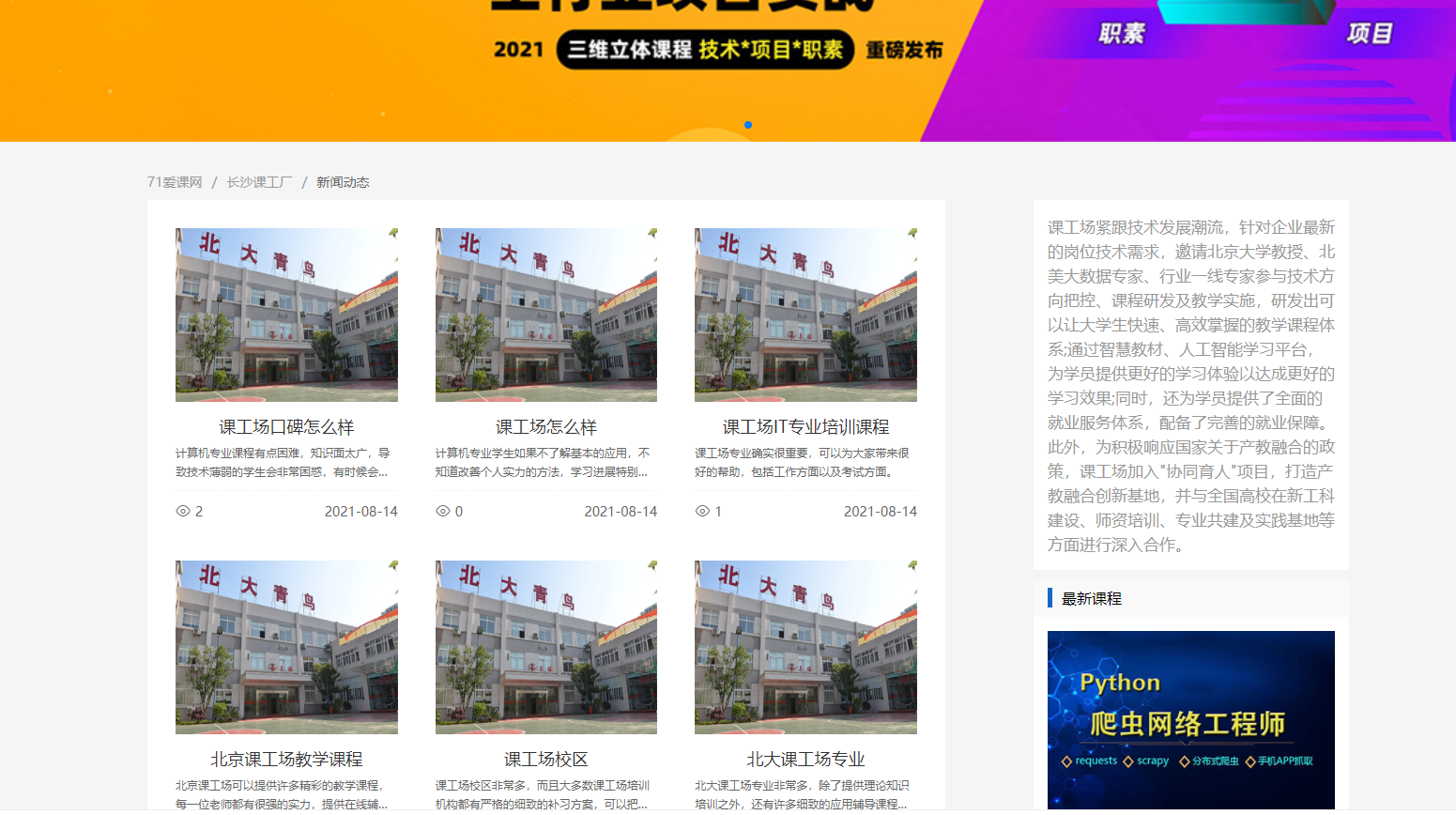The image size is (1456, 815).
Task: Click the thumbnail image above 北京课工场教学课程
Action: tap(286, 647)
